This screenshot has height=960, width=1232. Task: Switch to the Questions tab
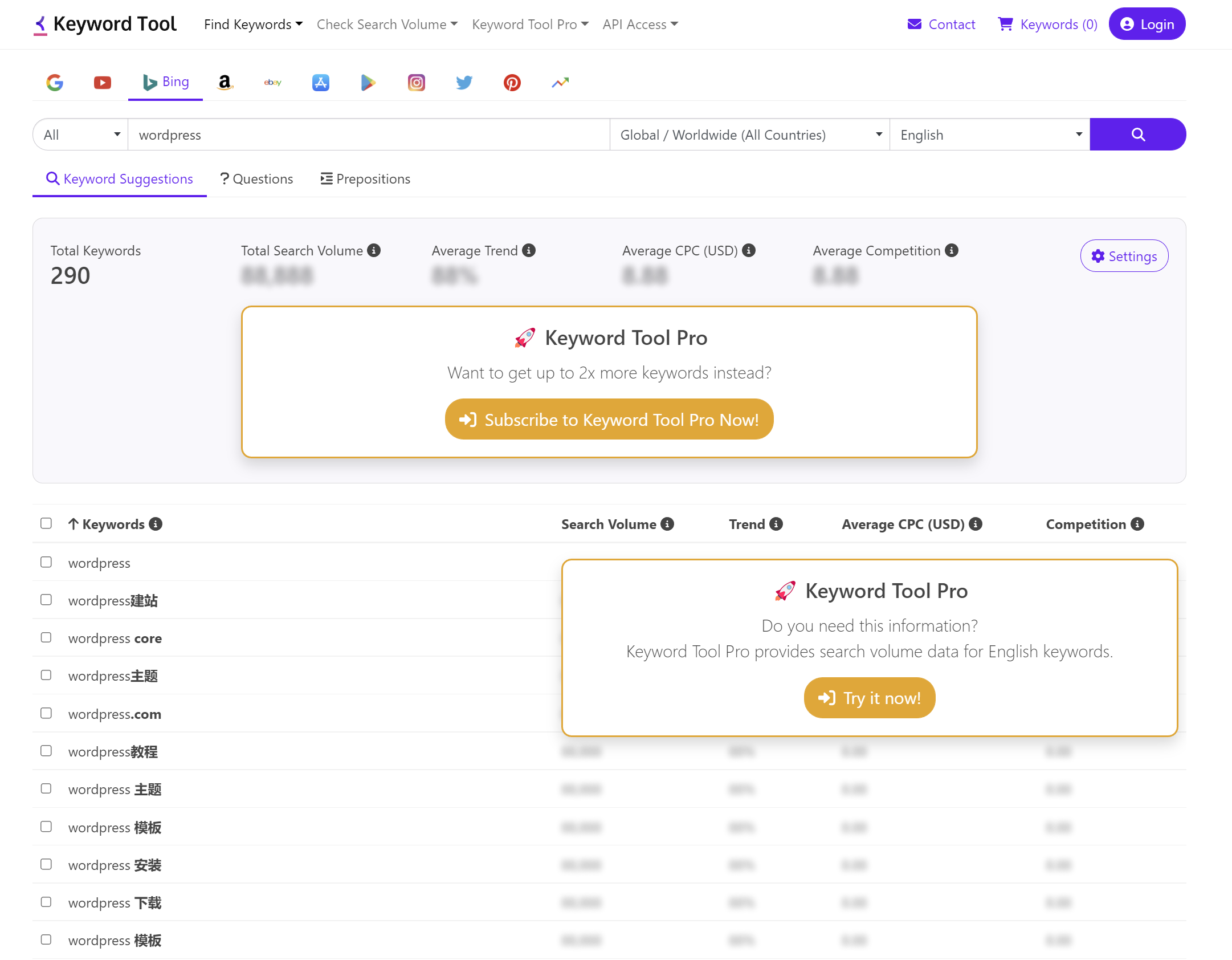(256, 179)
